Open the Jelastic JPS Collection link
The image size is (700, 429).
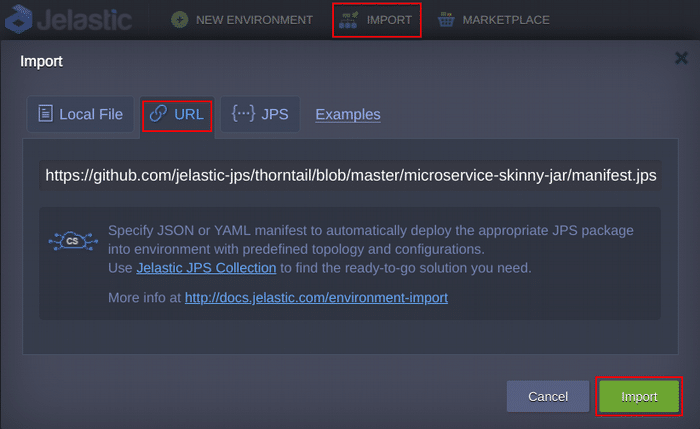206,268
